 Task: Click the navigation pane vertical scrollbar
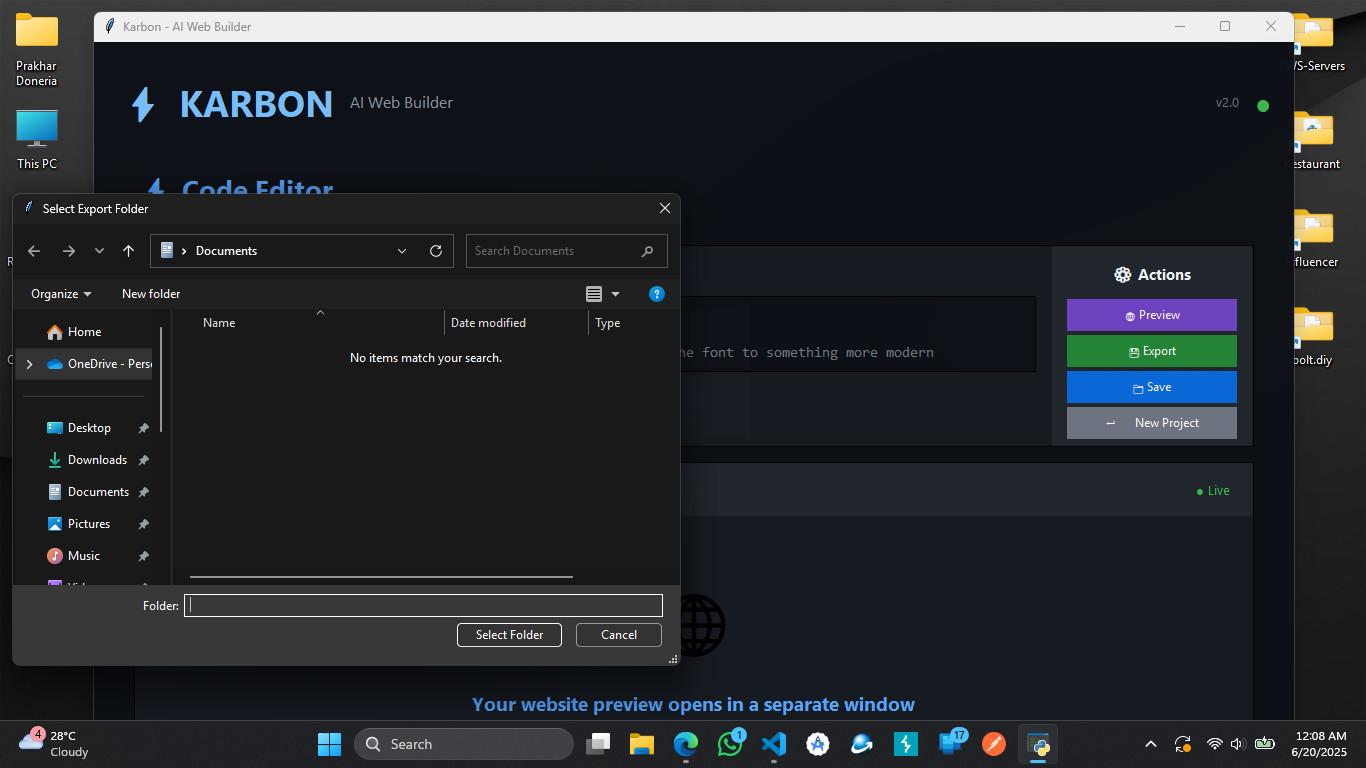(161, 380)
